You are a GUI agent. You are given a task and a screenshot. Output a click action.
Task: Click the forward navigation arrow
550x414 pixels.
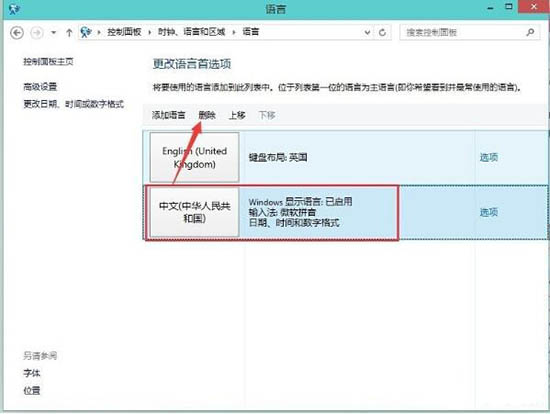coord(37,33)
